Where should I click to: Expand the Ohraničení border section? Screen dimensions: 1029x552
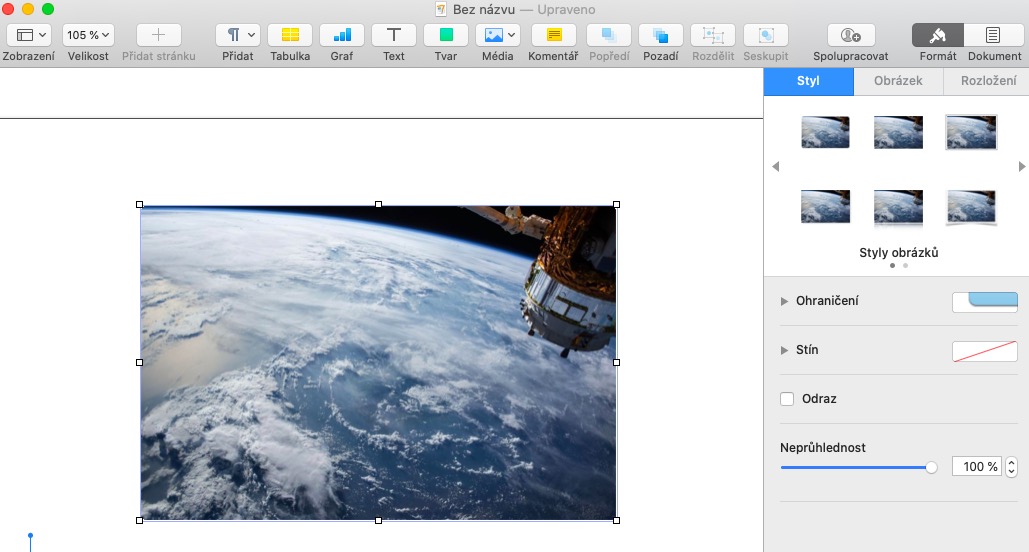point(785,301)
